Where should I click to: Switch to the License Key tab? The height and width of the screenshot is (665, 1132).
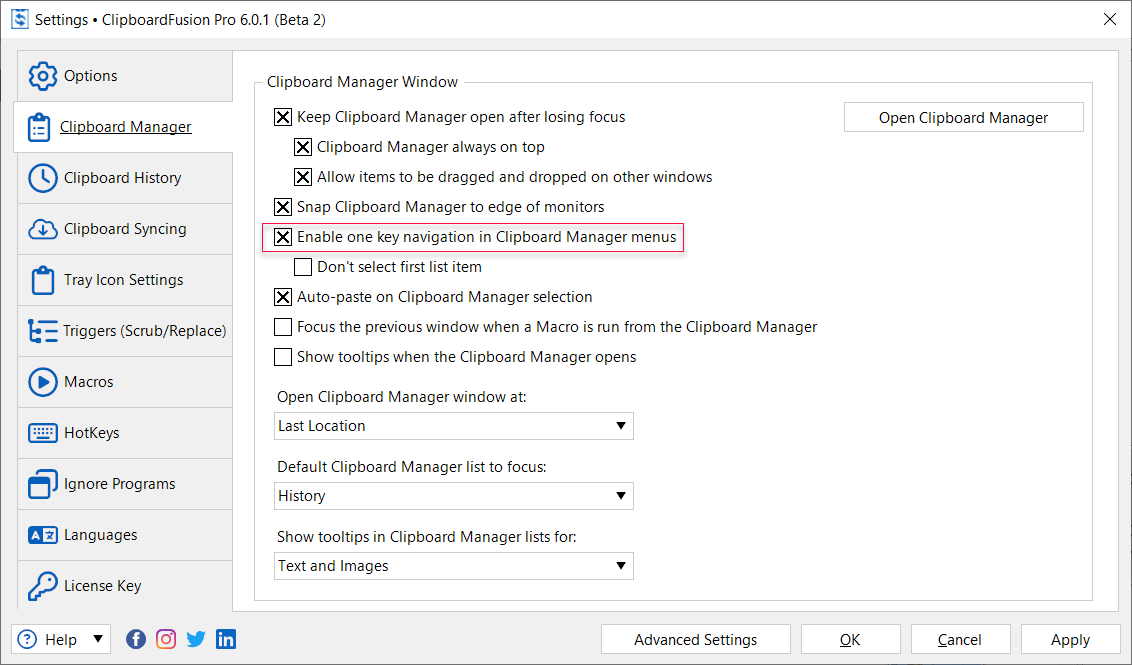pos(102,586)
